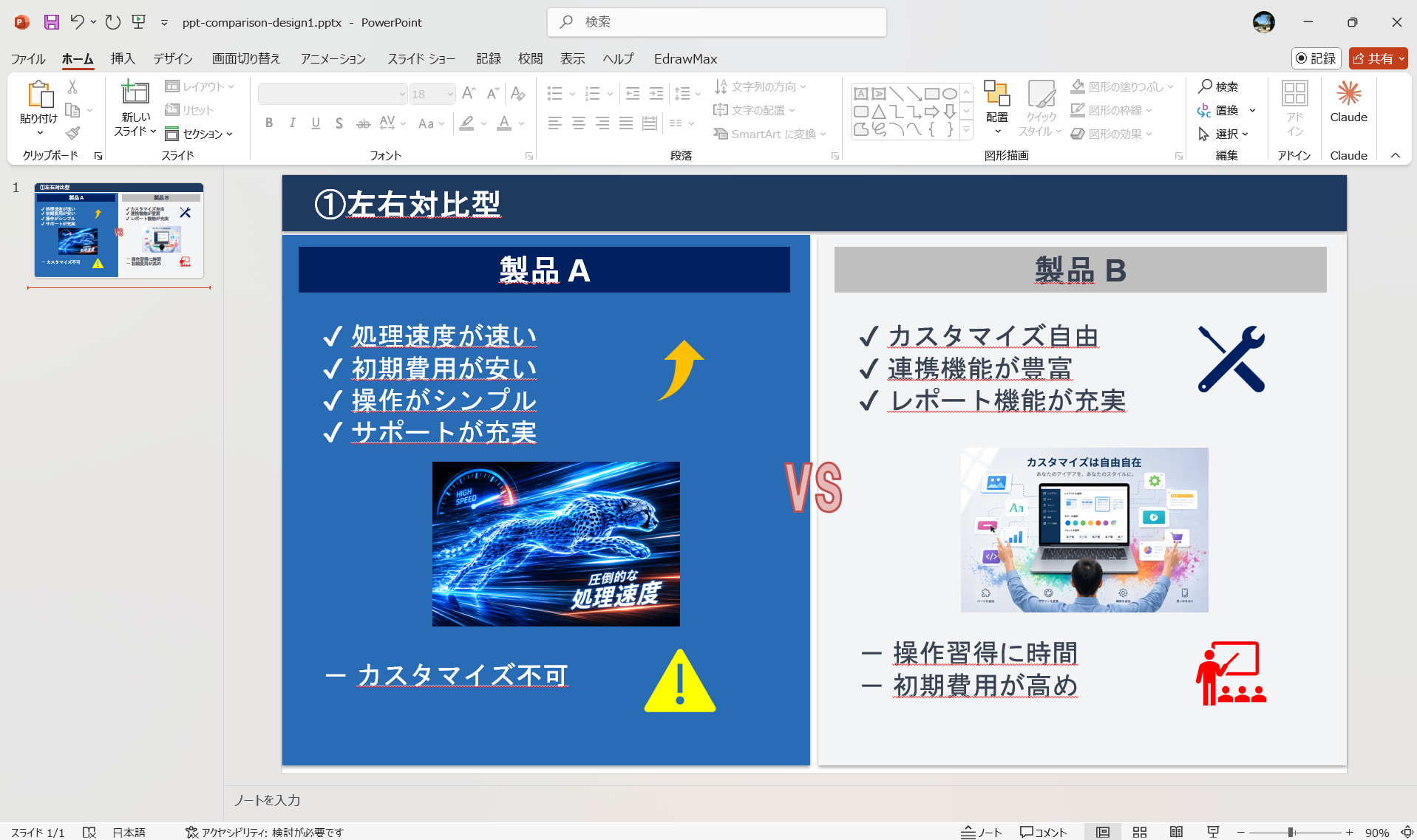
Task: Align text left icon
Action: (x=555, y=123)
